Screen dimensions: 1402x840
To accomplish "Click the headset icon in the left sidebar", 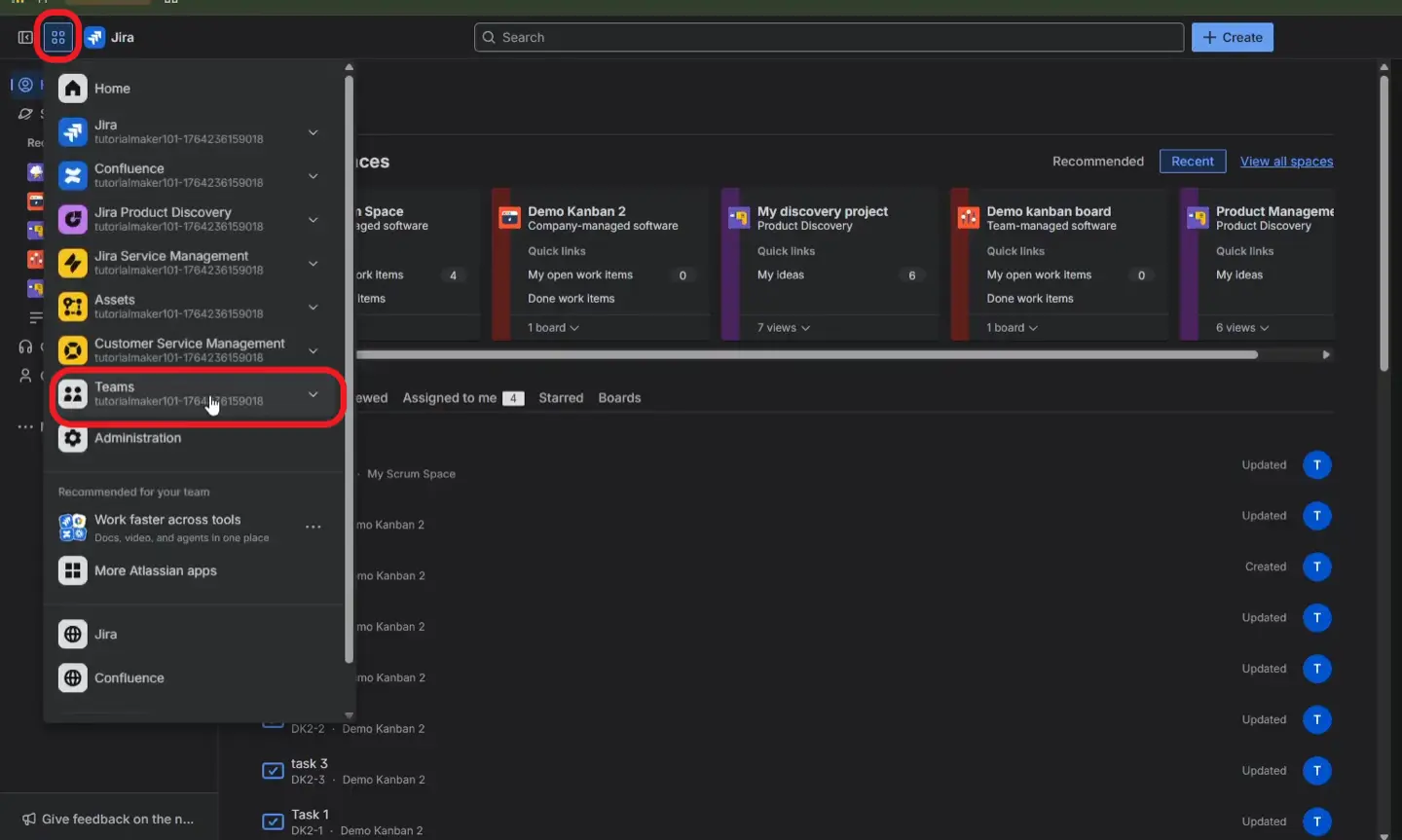I will click(x=25, y=347).
